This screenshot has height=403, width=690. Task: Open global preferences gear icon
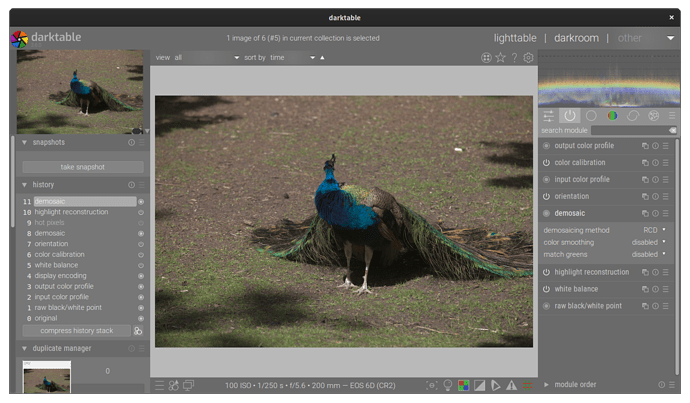529,58
